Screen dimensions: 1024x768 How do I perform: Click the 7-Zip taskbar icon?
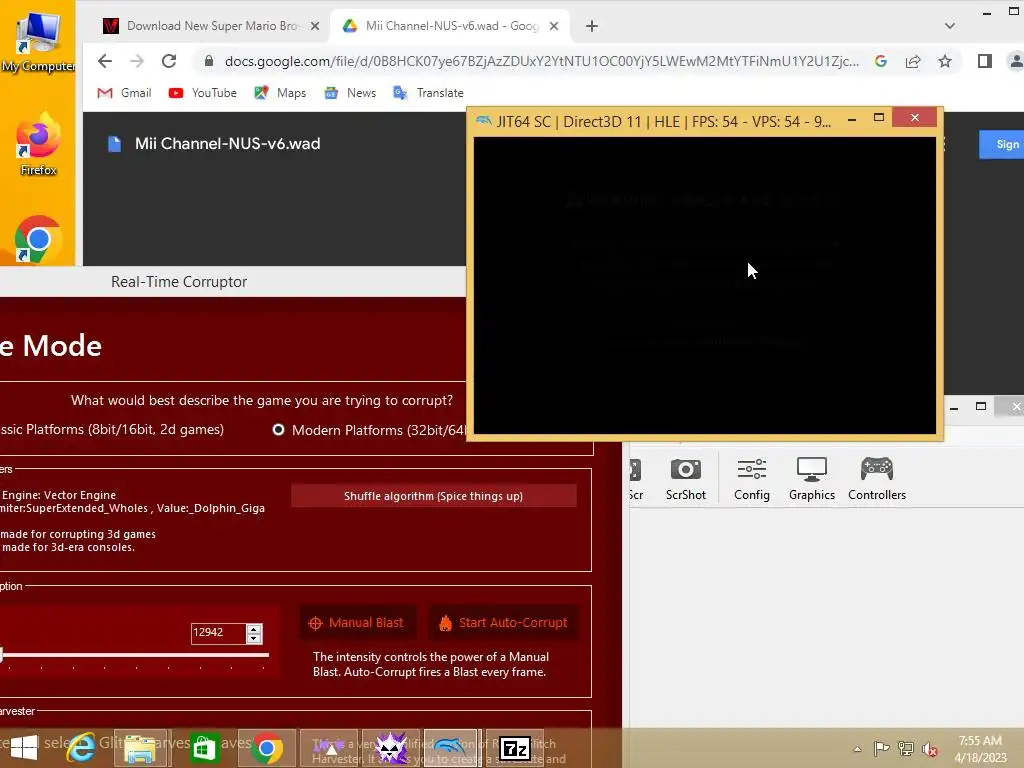[515, 748]
